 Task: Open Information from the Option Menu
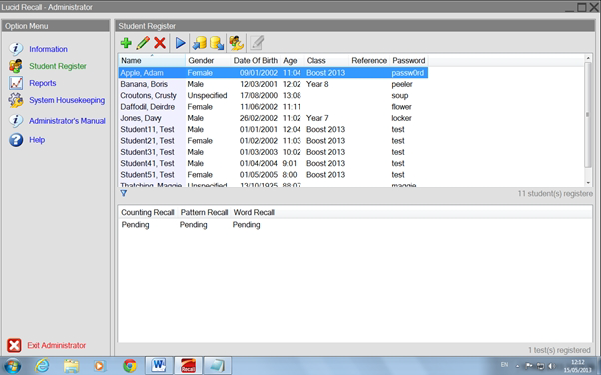48,49
